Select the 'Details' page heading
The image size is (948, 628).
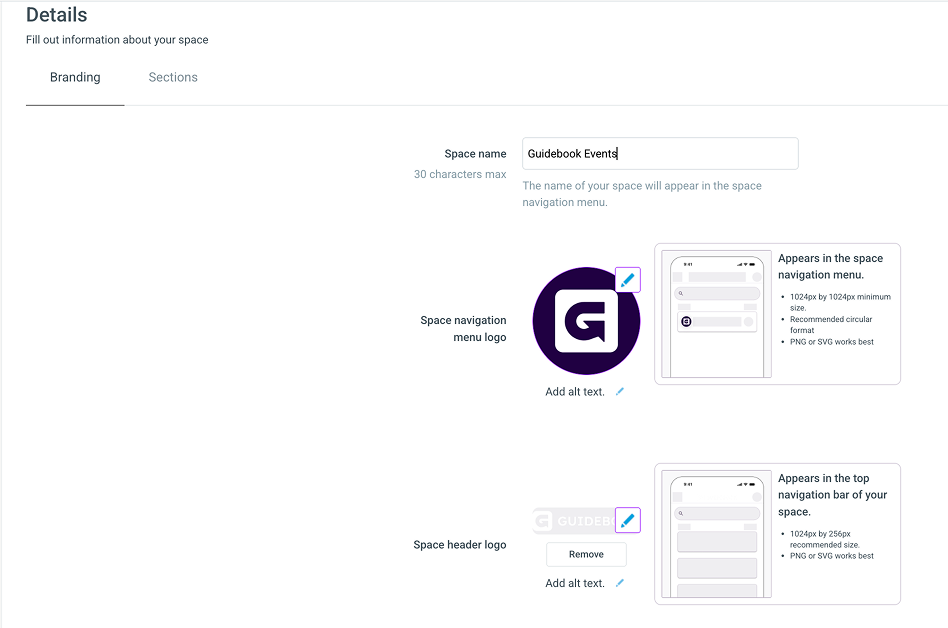[x=57, y=15]
